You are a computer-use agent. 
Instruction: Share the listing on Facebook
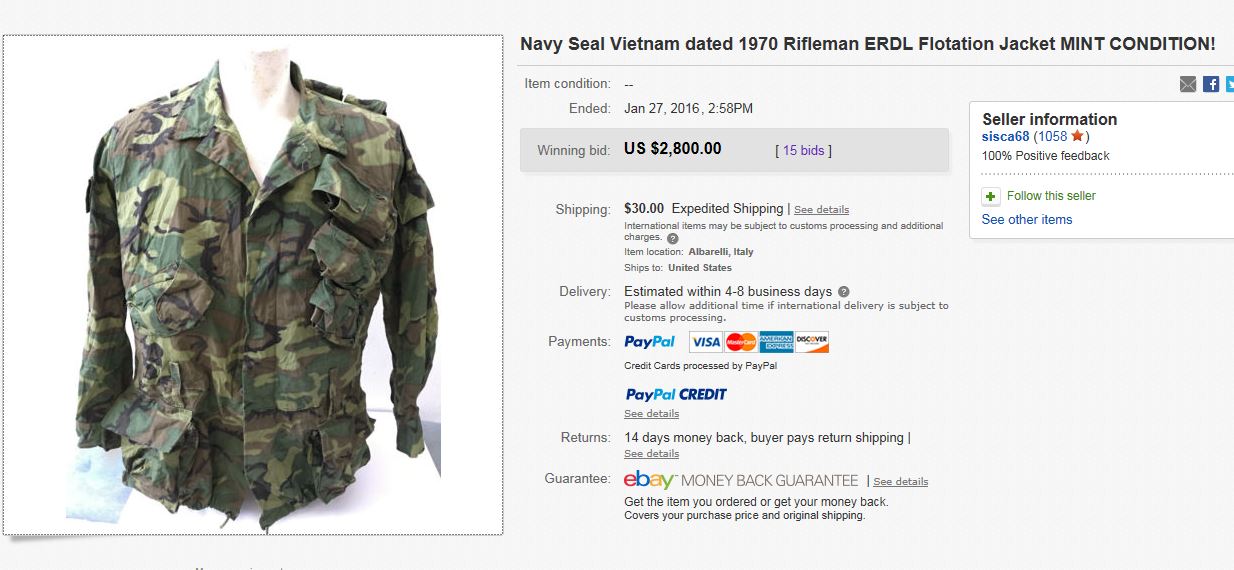[x=1211, y=84]
